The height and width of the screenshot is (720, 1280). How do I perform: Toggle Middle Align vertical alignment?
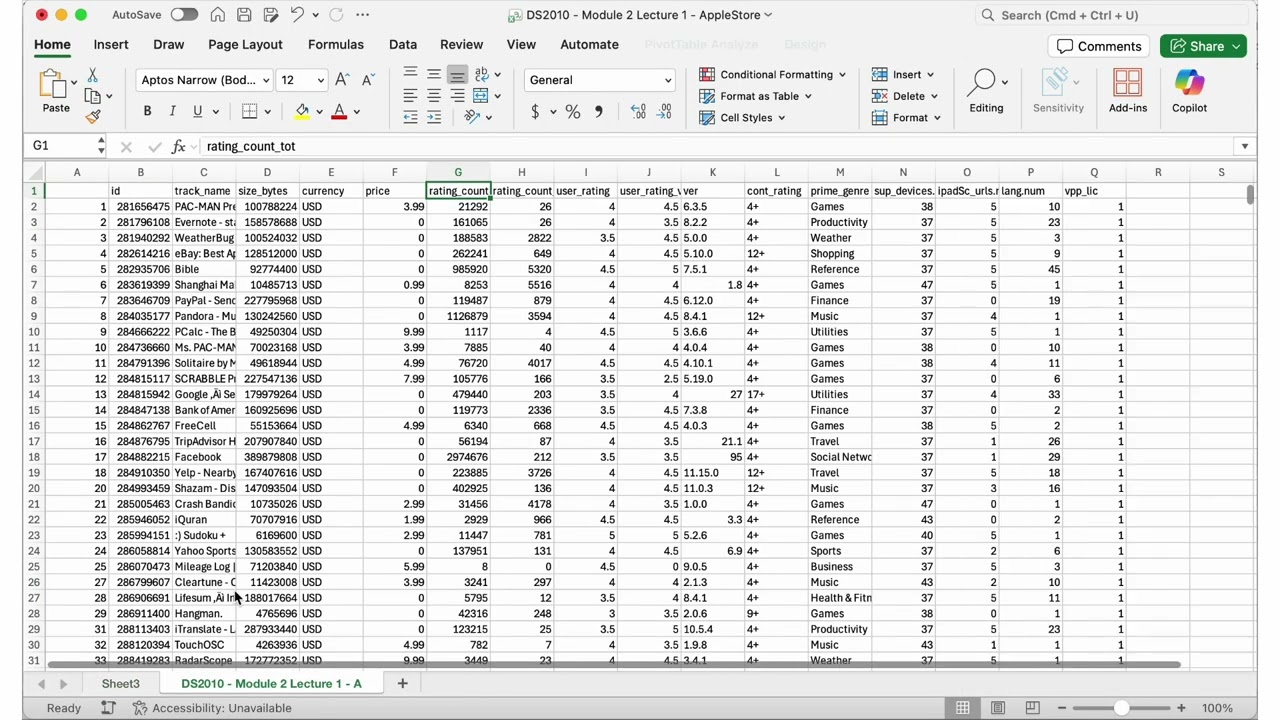tap(434, 74)
